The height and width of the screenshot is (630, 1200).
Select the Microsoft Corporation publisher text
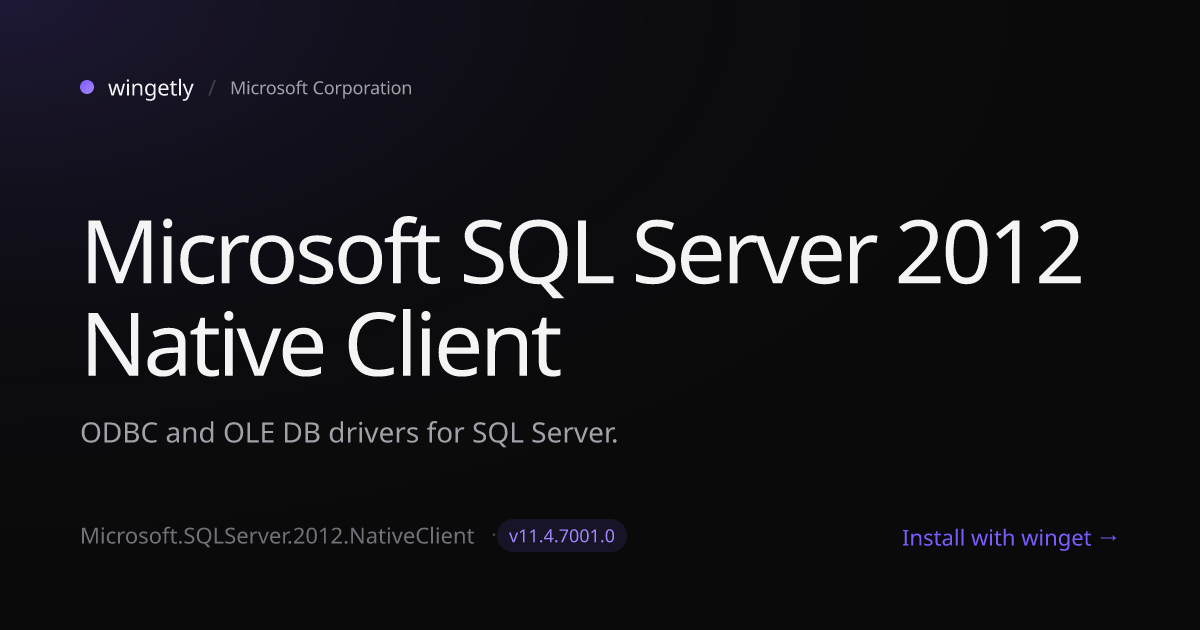321,88
